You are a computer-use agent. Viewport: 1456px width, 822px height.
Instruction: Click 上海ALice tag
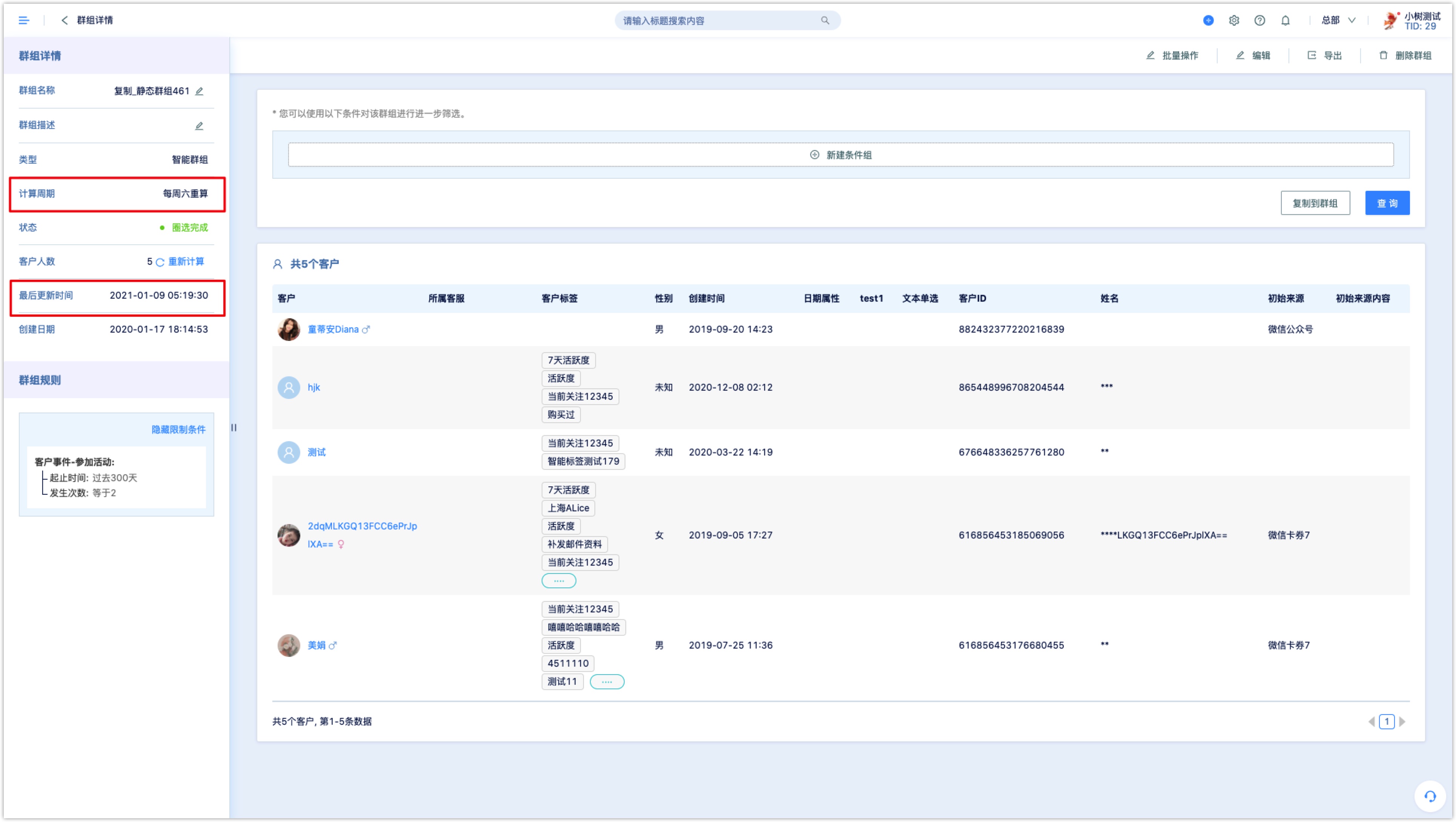point(567,508)
